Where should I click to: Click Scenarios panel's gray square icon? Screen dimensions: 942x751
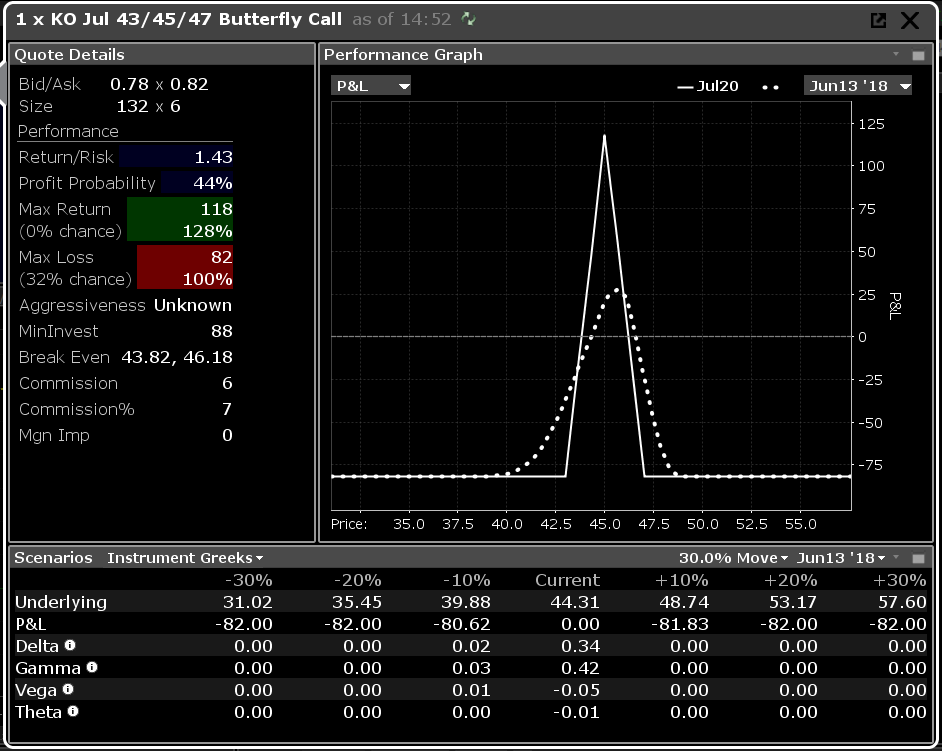coord(918,558)
